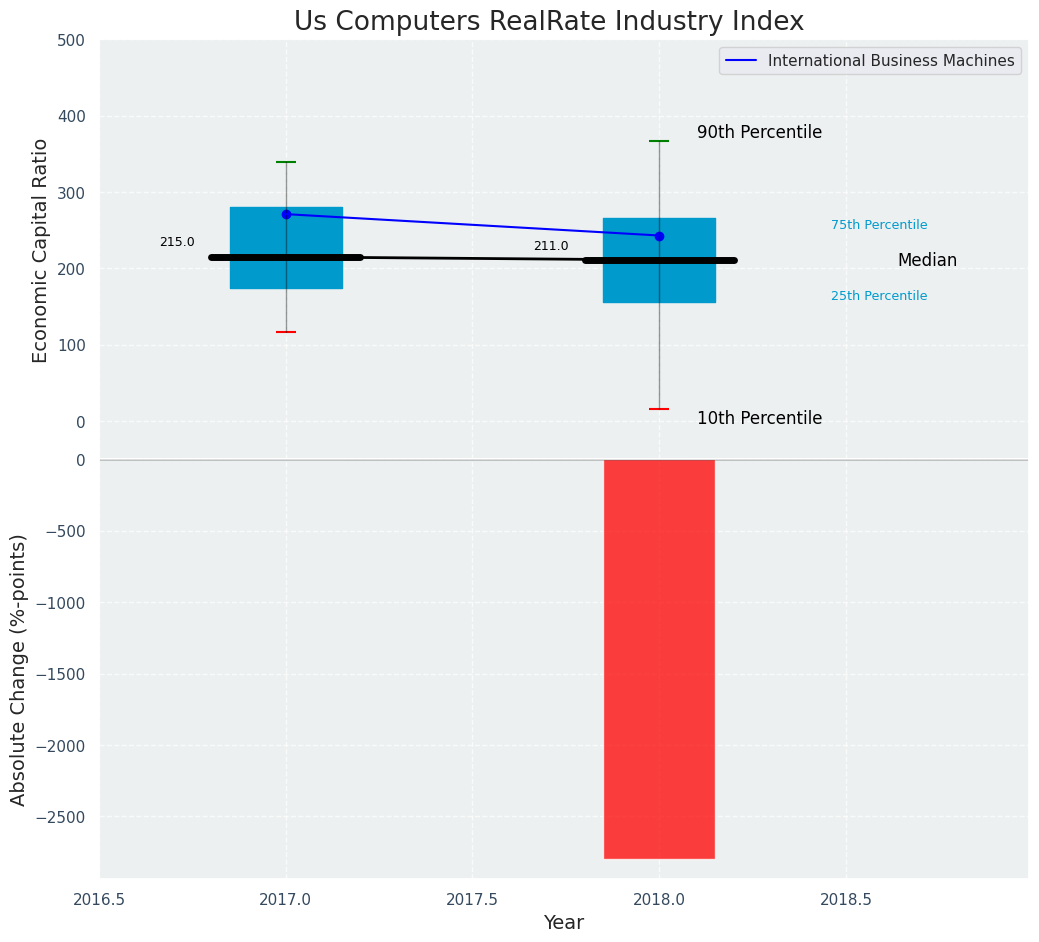The height and width of the screenshot is (942, 1039).
Task: Click the 211.0 median value label
Action: (551, 246)
